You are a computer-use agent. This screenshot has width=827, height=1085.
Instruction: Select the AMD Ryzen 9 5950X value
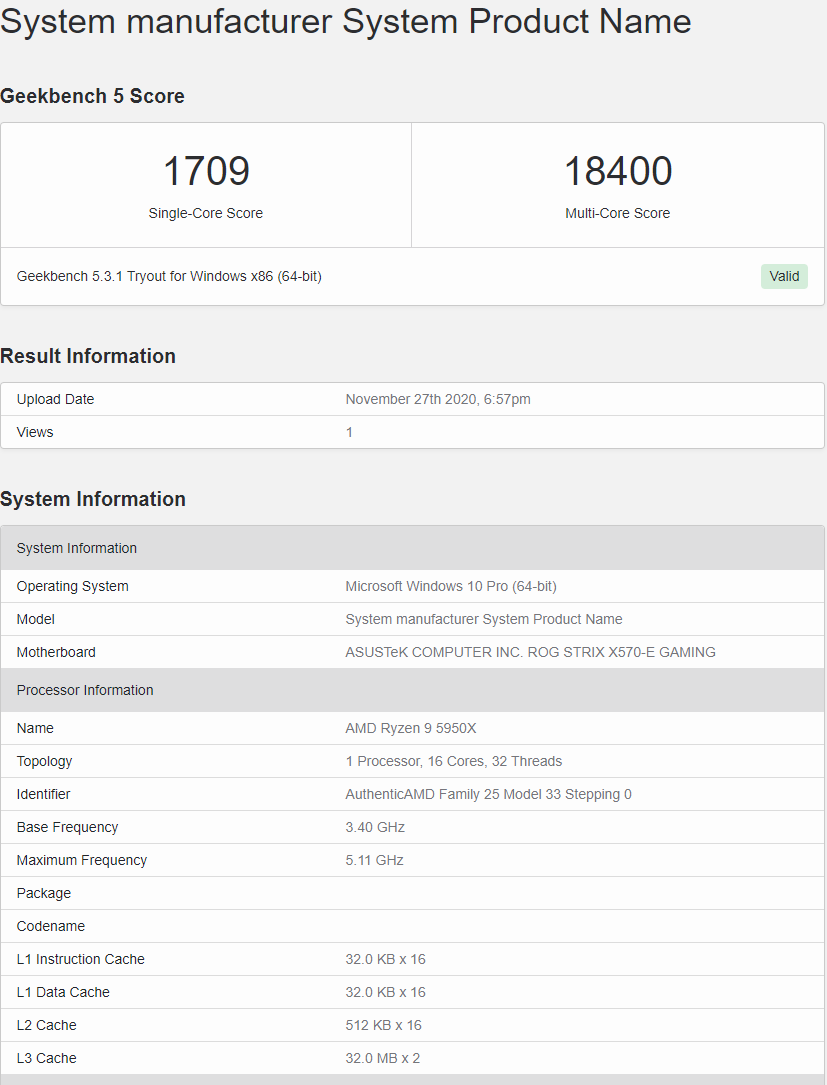click(411, 728)
